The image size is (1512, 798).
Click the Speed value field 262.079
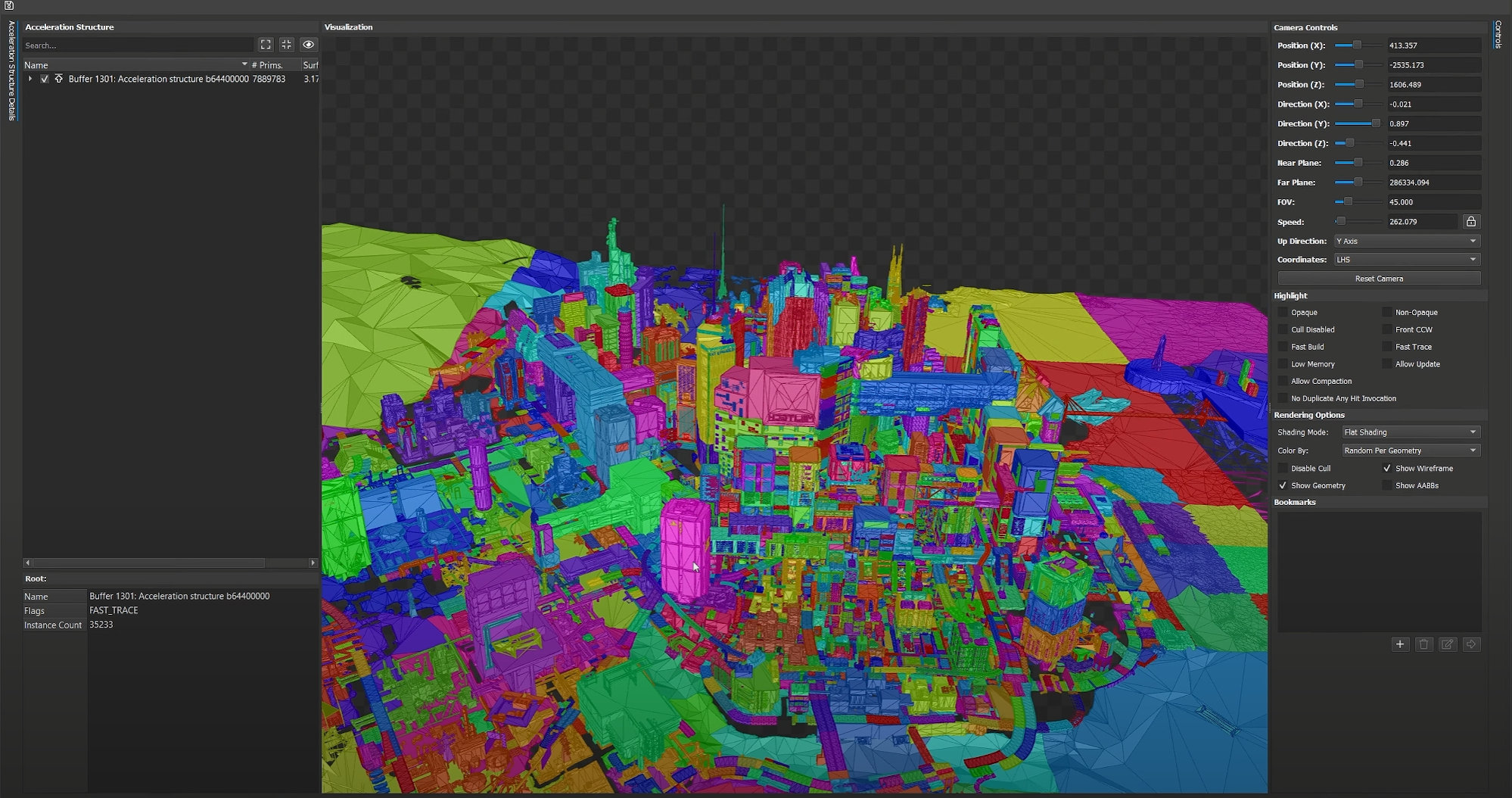(1422, 222)
